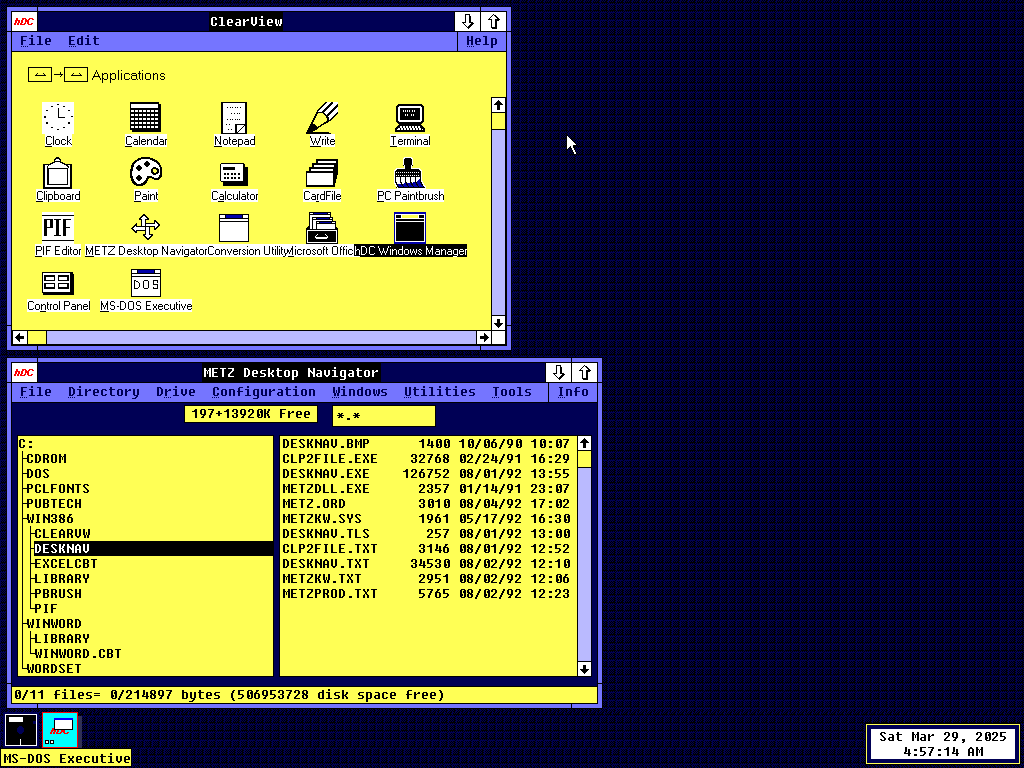
Task: Select the WINWORD.CBT subdirectory
Action: click(x=78, y=654)
